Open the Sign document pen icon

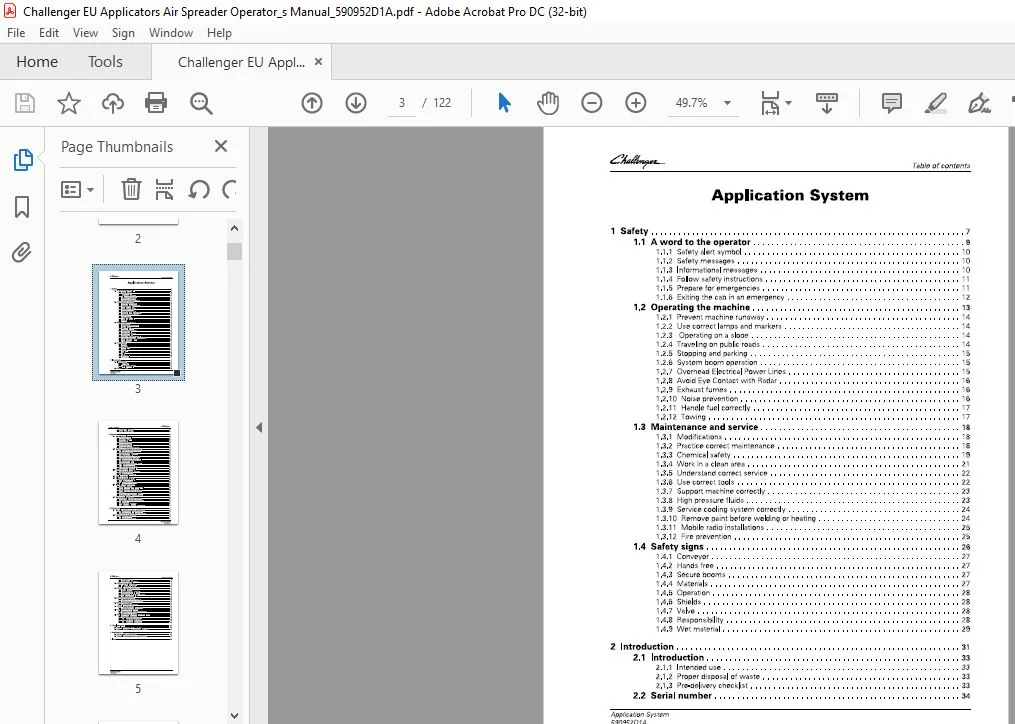click(x=979, y=103)
